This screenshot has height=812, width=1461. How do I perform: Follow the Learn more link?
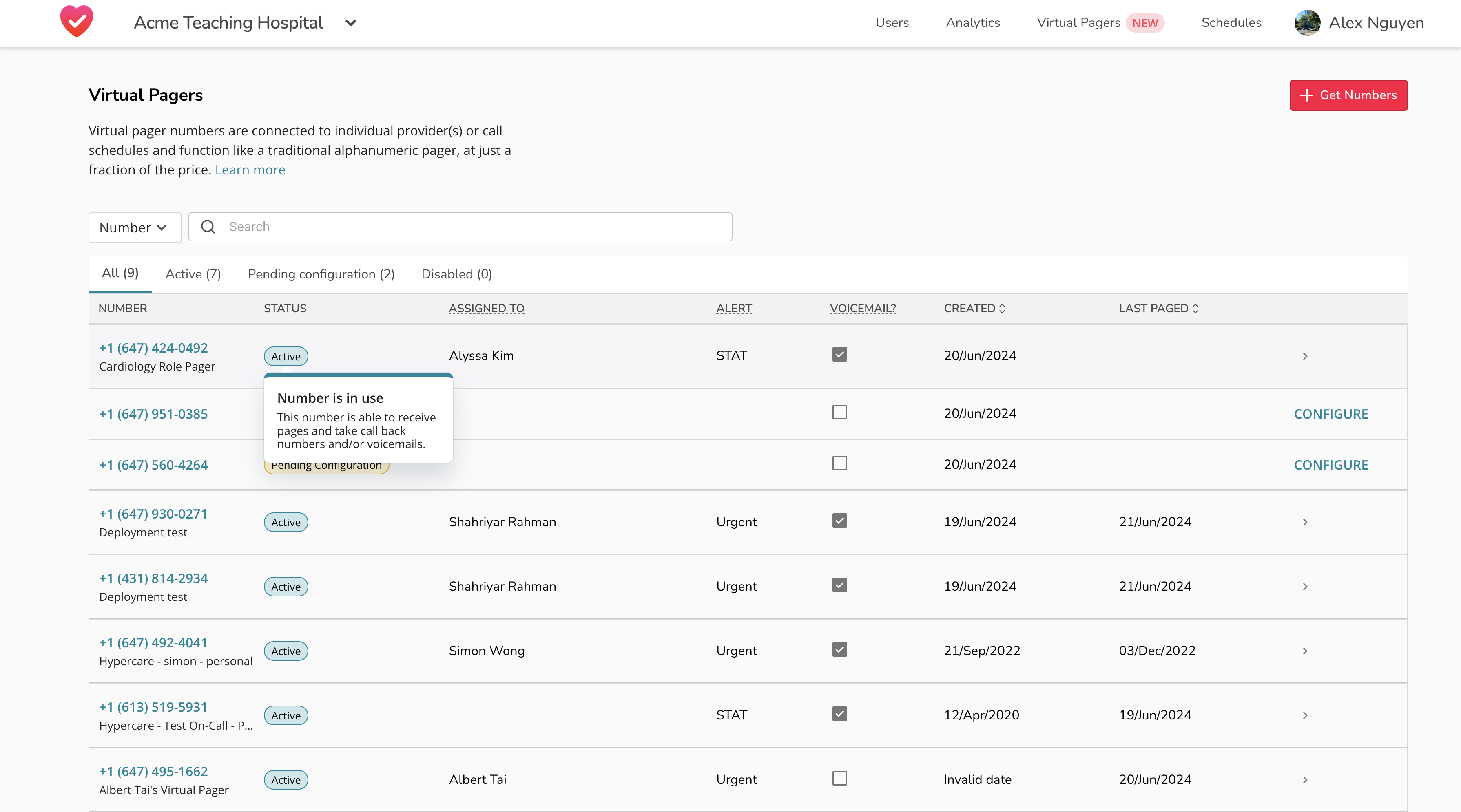[x=250, y=170]
